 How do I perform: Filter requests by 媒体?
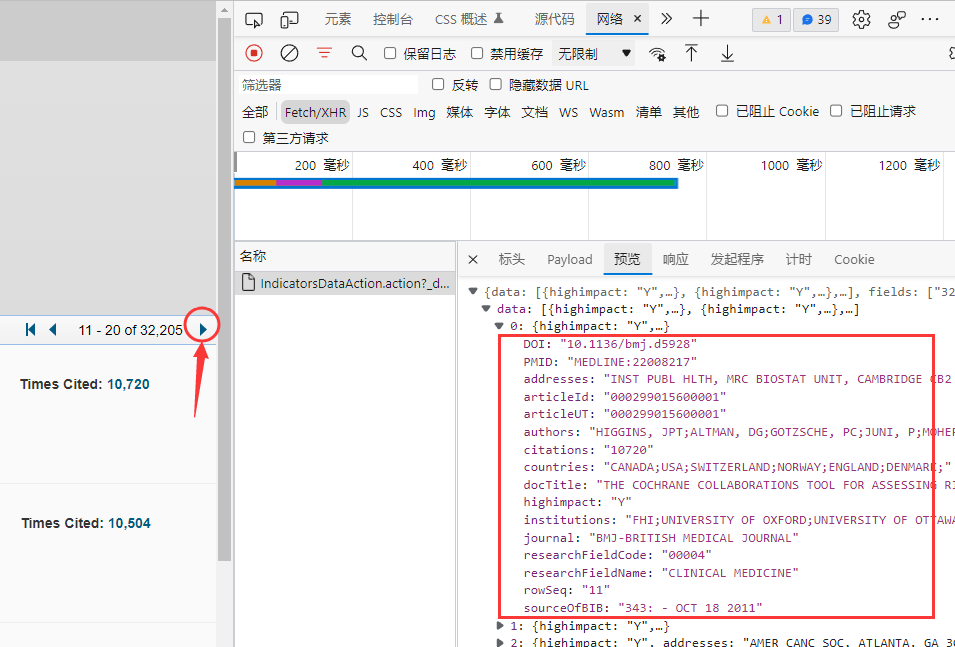[x=459, y=112]
